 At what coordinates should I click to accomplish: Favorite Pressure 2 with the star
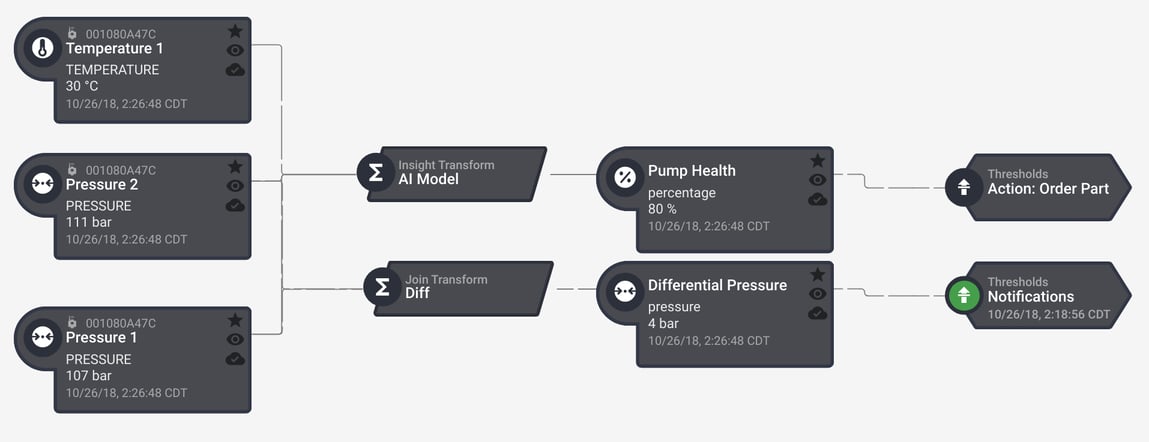(235, 166)
